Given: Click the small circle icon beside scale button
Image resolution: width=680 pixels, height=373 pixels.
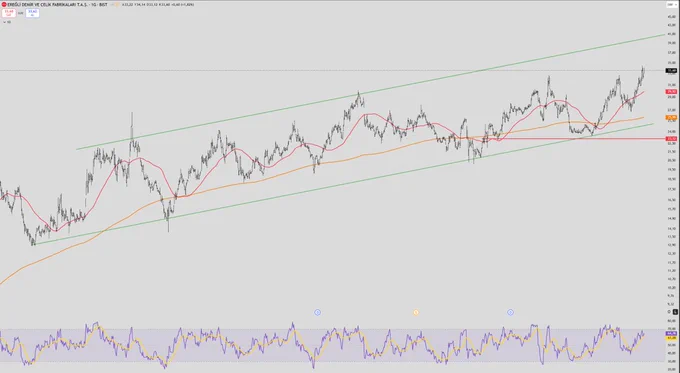Looking at the screenshot, I should [669, 312].
